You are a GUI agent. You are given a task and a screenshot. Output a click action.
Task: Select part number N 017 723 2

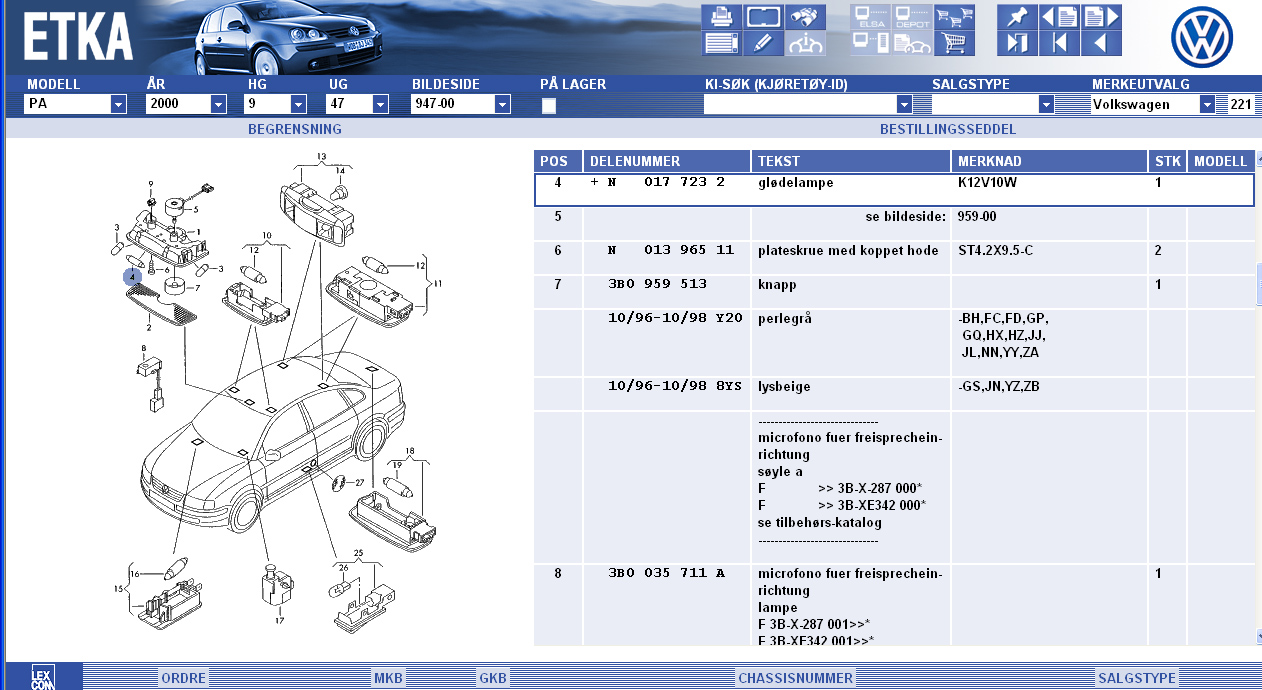(x=666, y=183)
